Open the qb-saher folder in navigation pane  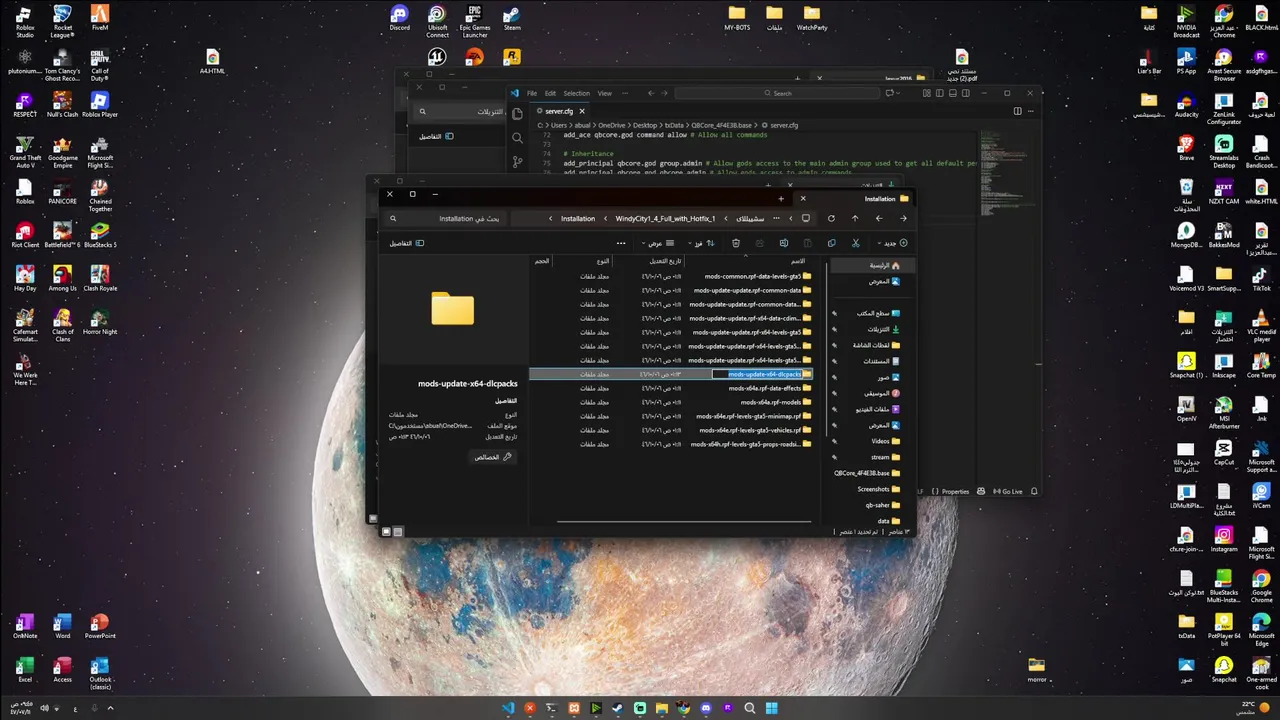click(x=883, y=505)
